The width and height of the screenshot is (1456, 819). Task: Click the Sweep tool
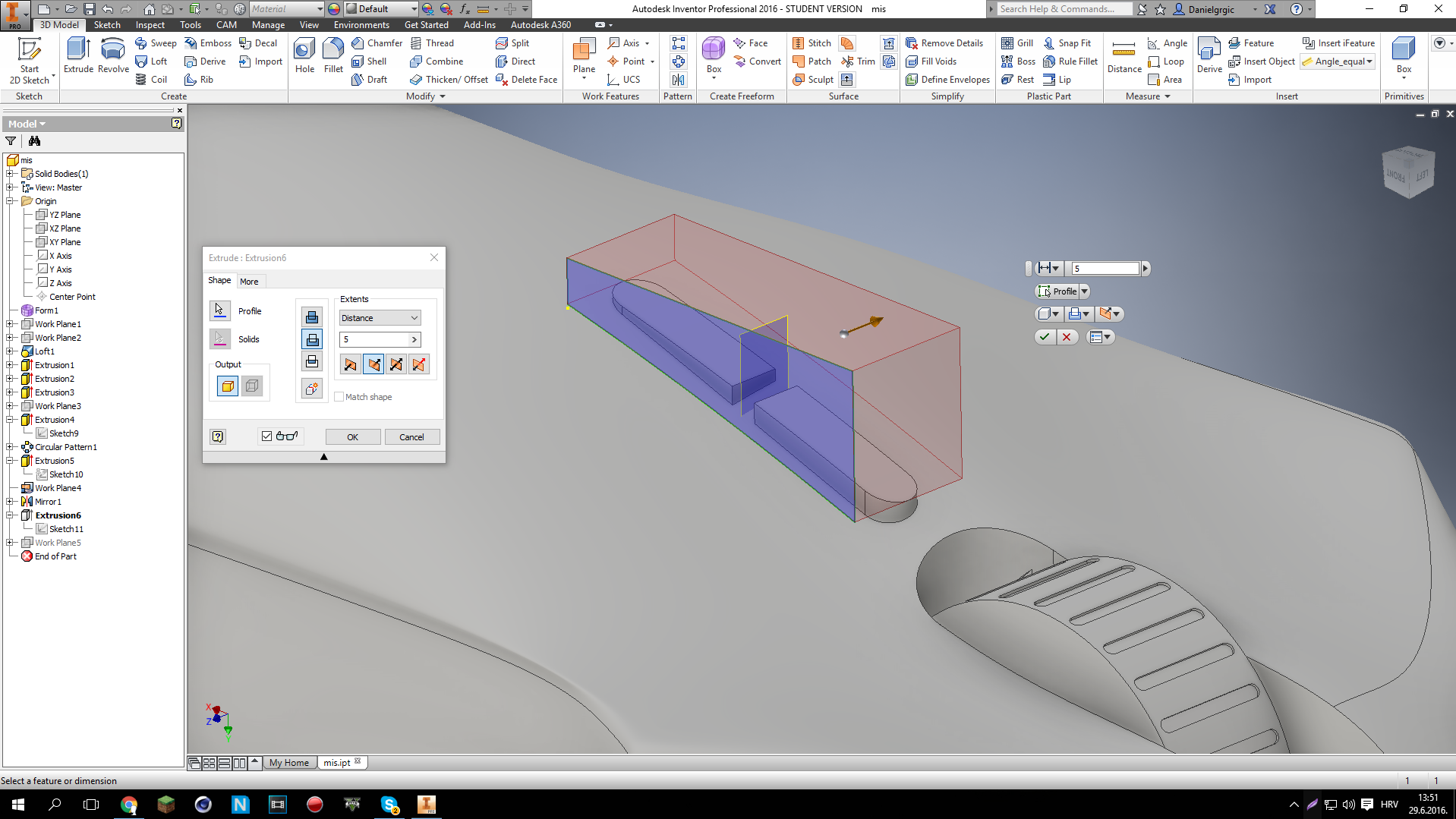(156, 43)
